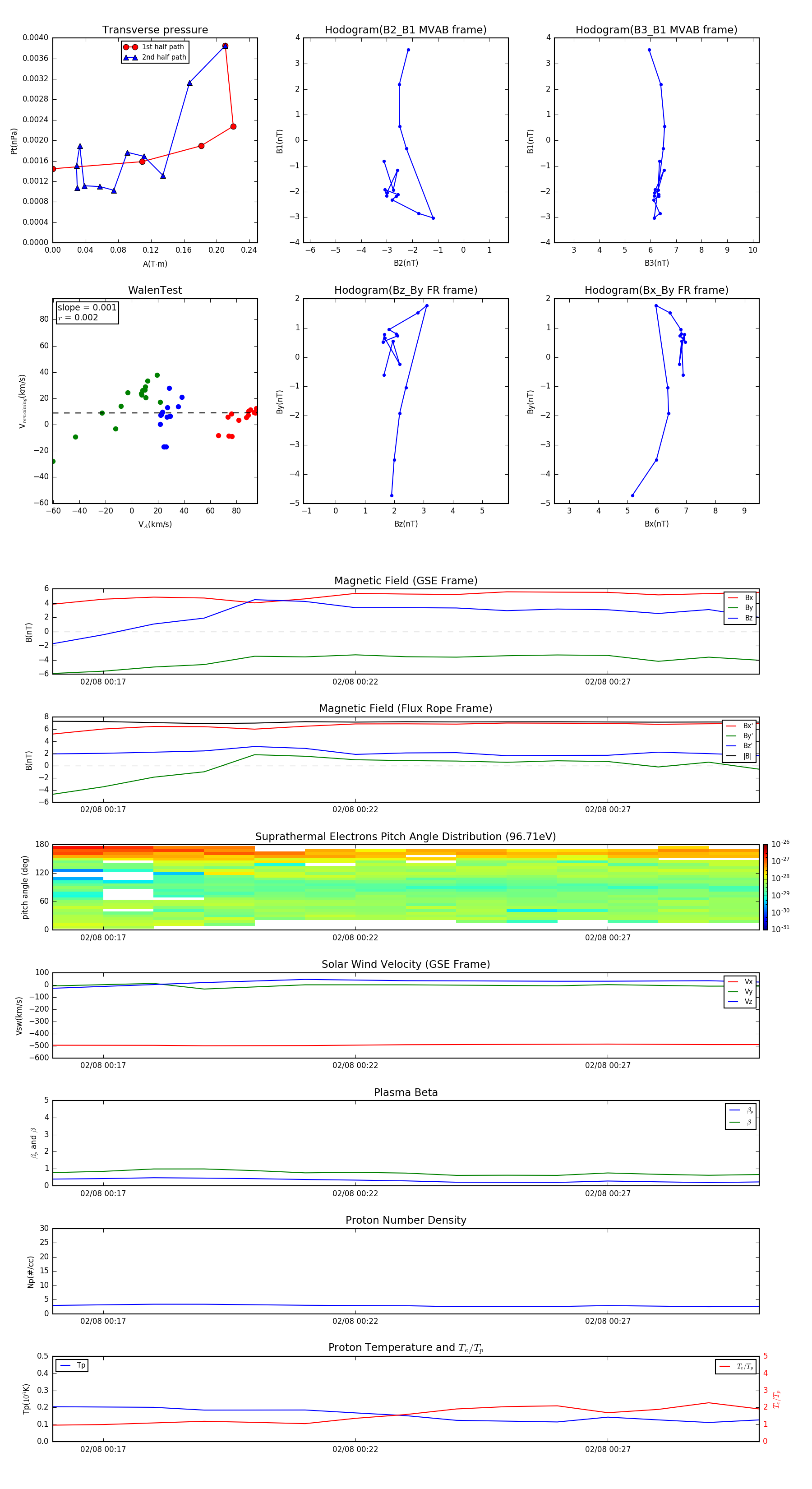
Task: Click the 'slope = 0.001' annotation text
Action: 87,308
